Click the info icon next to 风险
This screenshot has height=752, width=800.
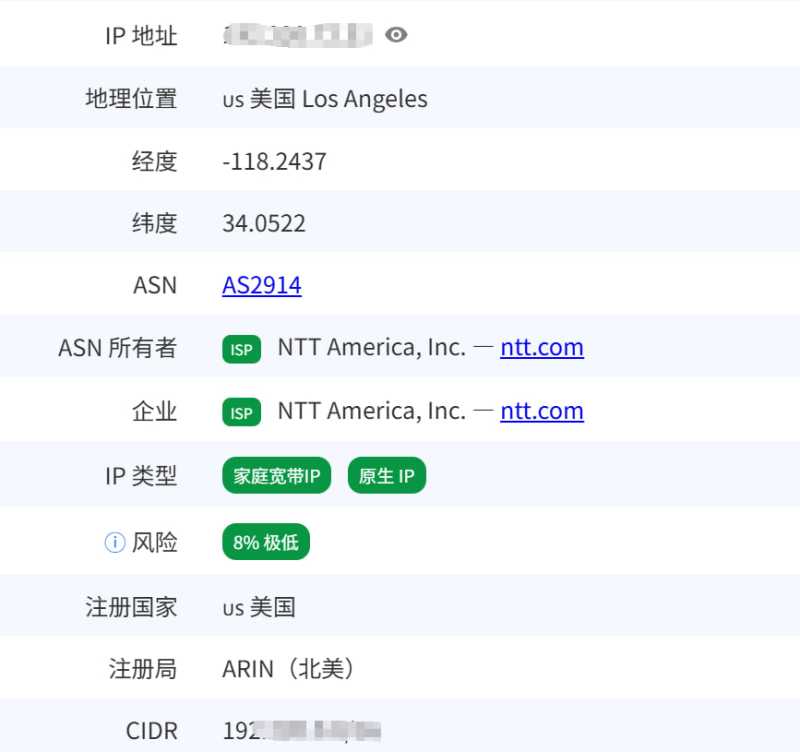tap(115, 542)
